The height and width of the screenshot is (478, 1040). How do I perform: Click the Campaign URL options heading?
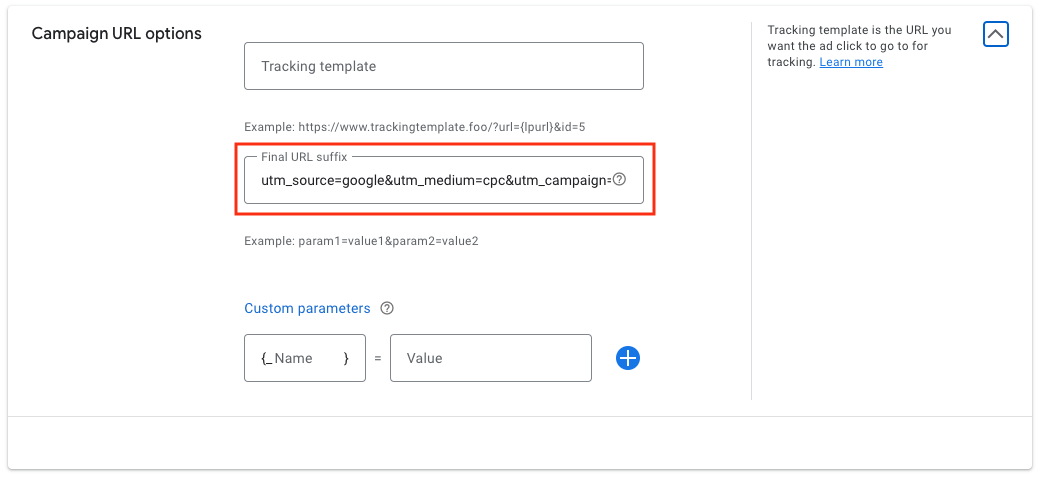[117, 33]
